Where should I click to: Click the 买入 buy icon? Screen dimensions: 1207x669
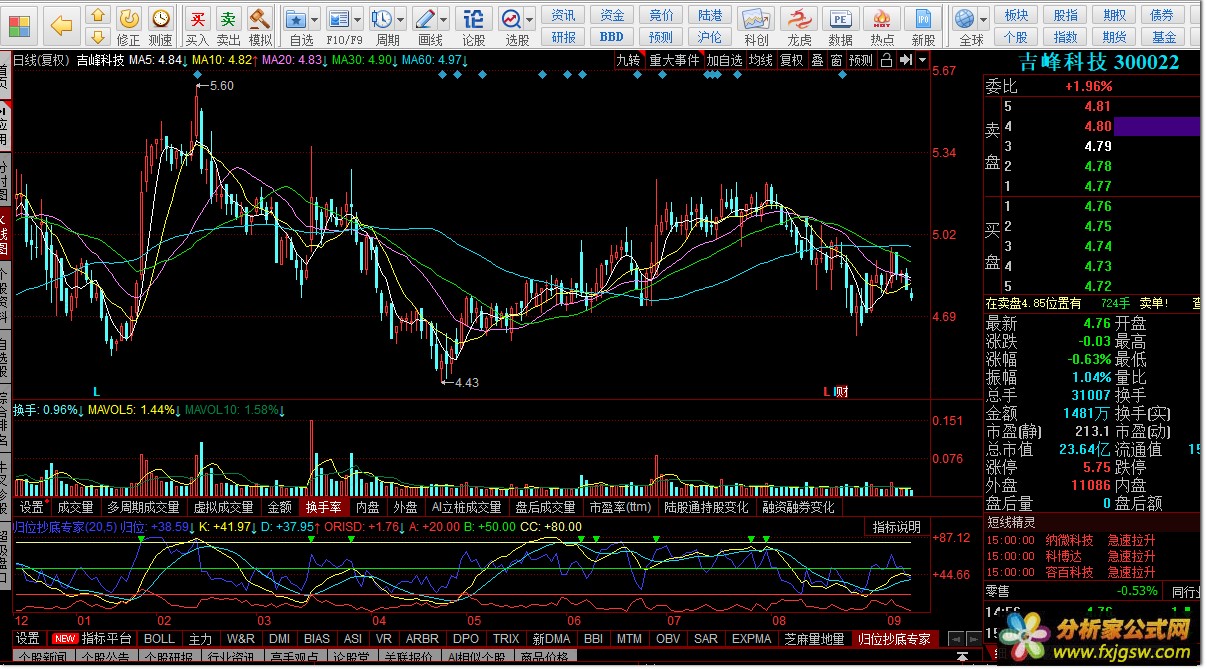tap(198, 26)
